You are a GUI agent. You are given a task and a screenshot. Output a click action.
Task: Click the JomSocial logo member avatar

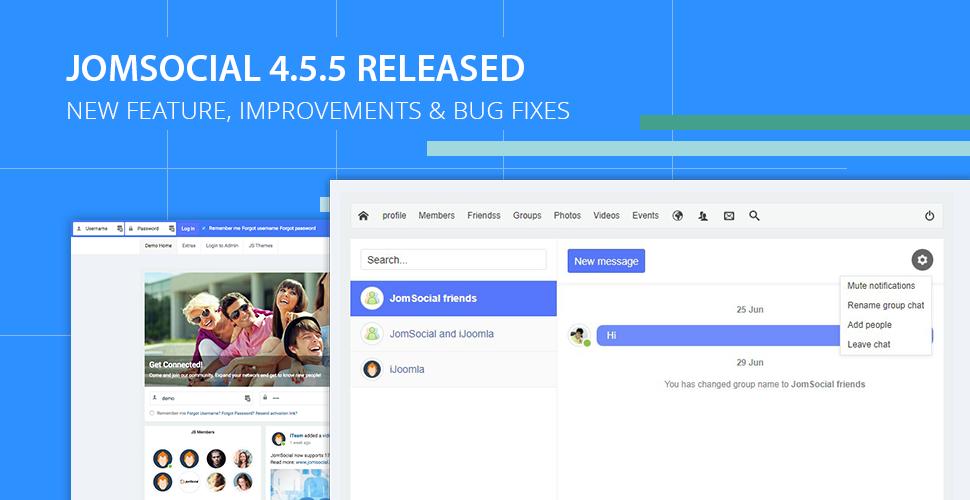(189, 481)
